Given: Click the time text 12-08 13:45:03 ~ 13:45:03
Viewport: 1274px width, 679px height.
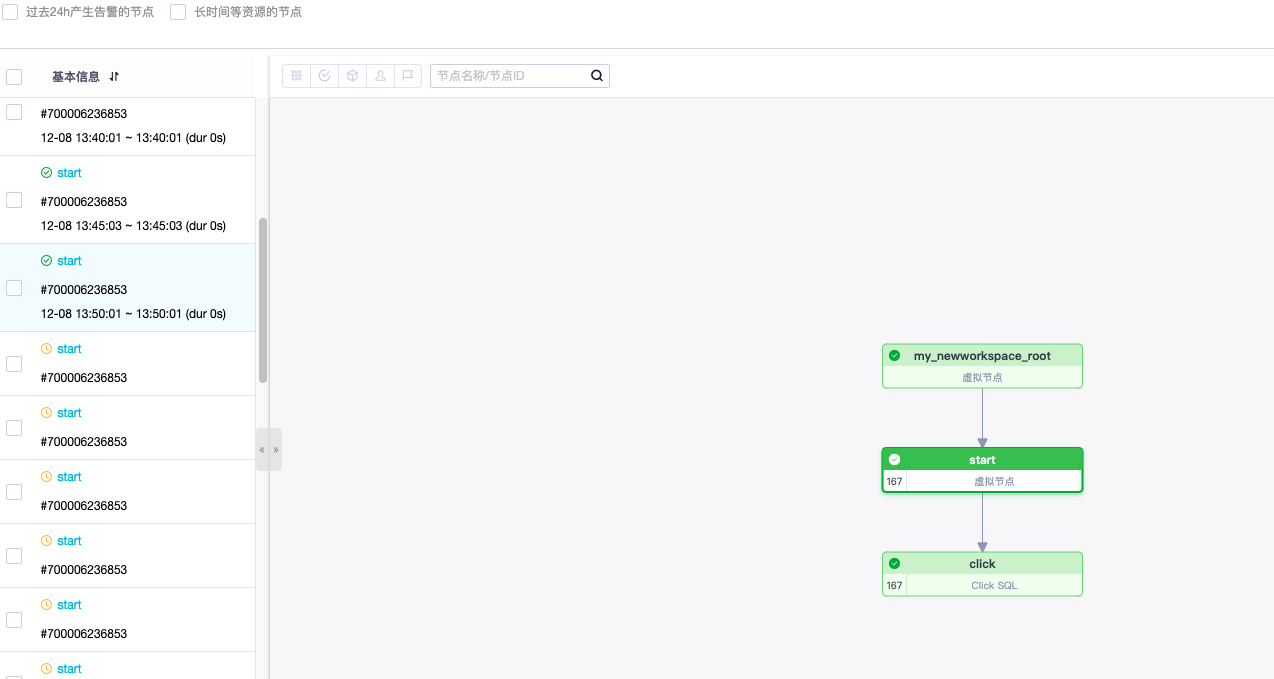Looking at the screenshot, I should point(133,226).
